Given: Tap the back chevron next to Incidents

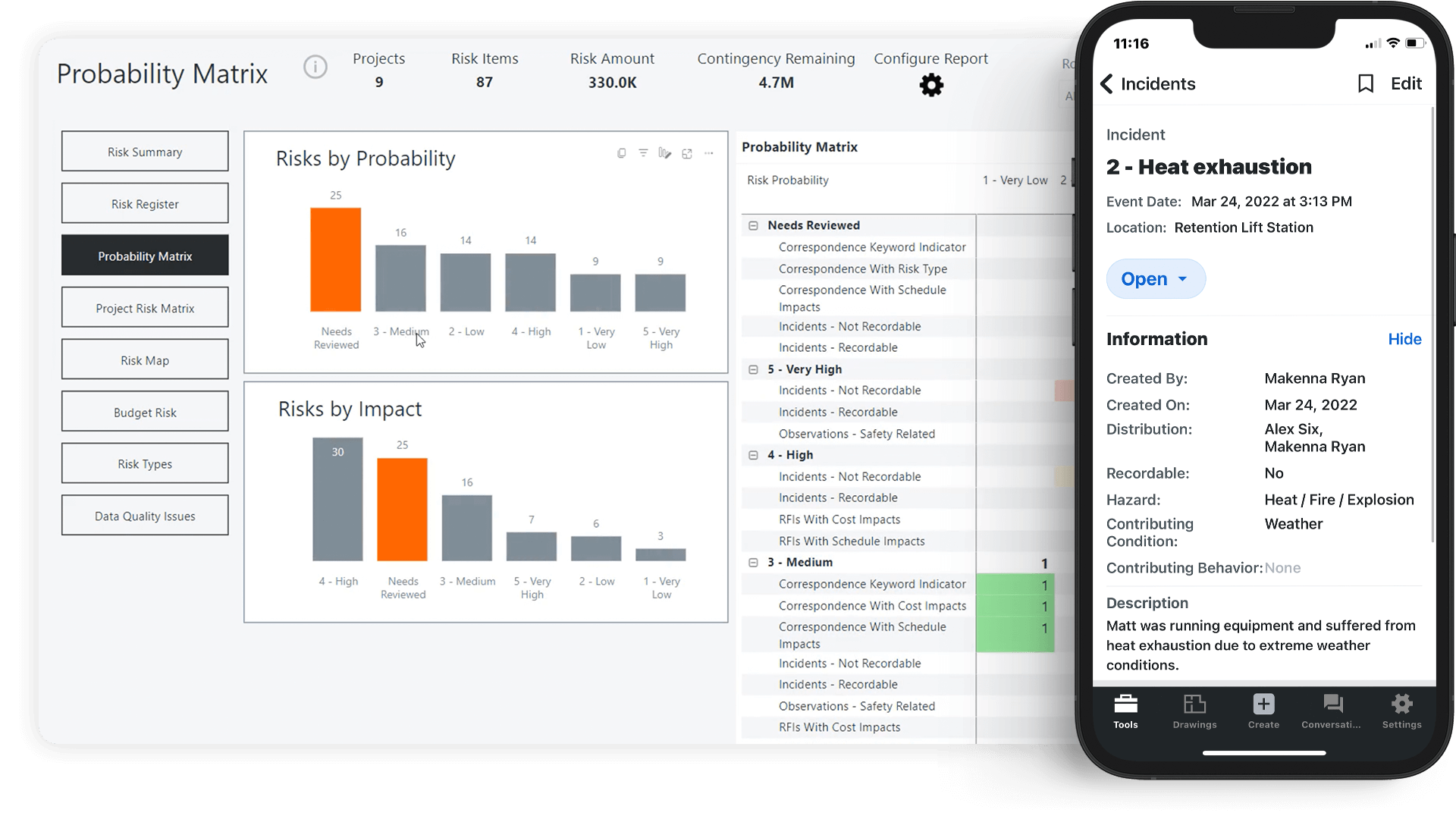Looking at the screenshot, I should click(x=1107, y=84).
